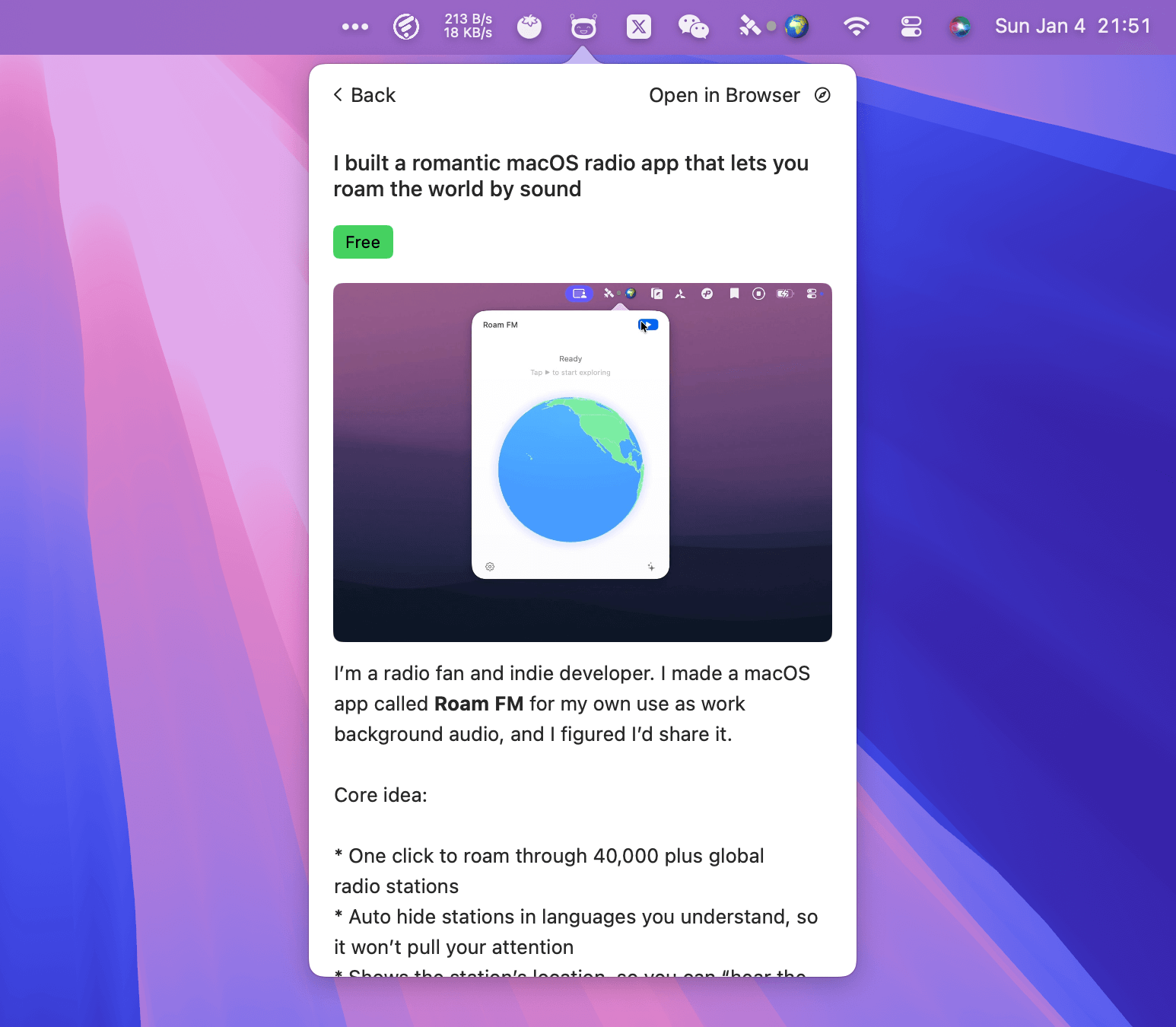The image size is (1176, 1027).
Task: Click the bold Roam FM text in description
Action: tap(478, 704)
